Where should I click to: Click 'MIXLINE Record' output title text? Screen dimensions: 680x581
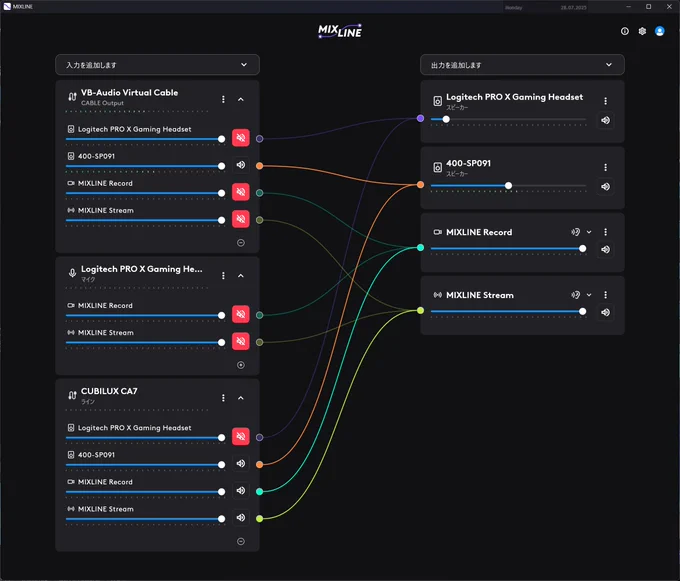[x=479, y=232]
